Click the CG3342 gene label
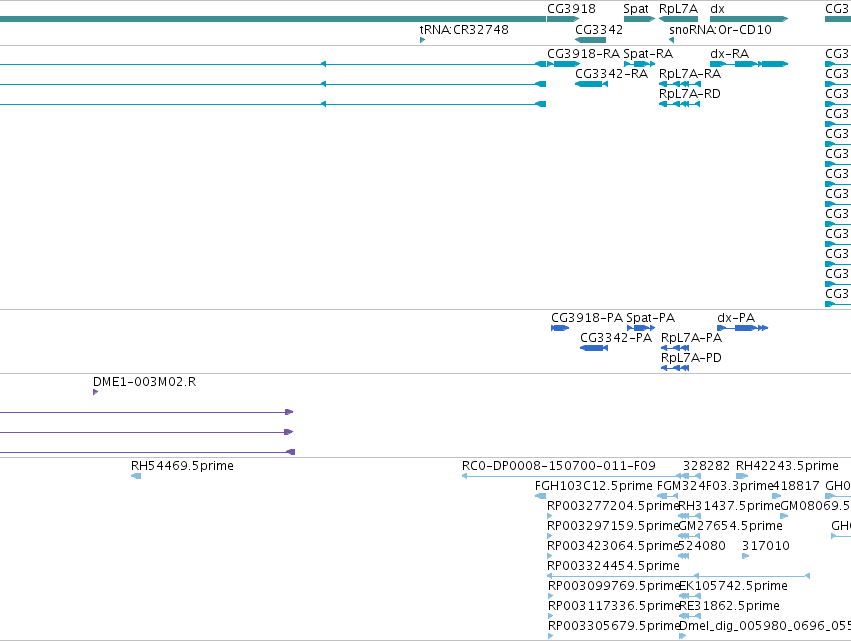851x641 pixels. [x=599, y=29]
